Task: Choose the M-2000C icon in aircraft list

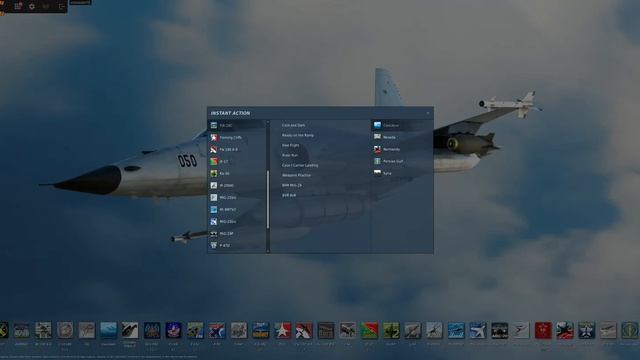Action: 213,185
